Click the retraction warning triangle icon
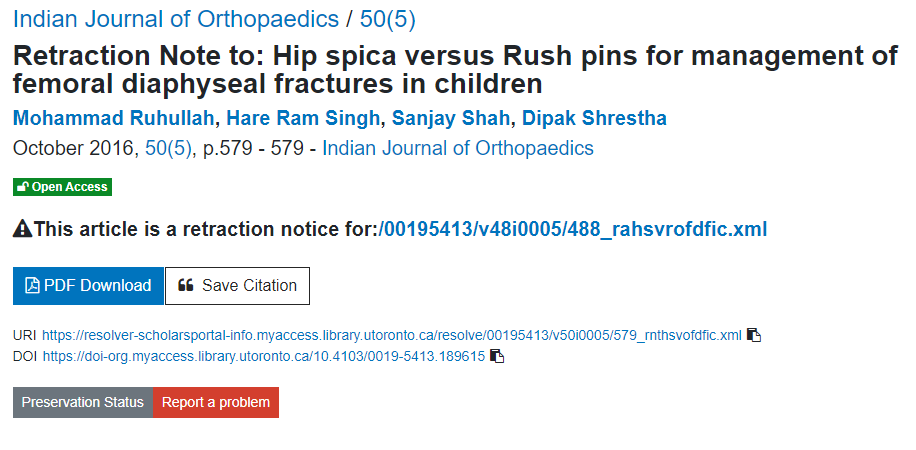This screenshot has width=916, height=450. (23, 229)
